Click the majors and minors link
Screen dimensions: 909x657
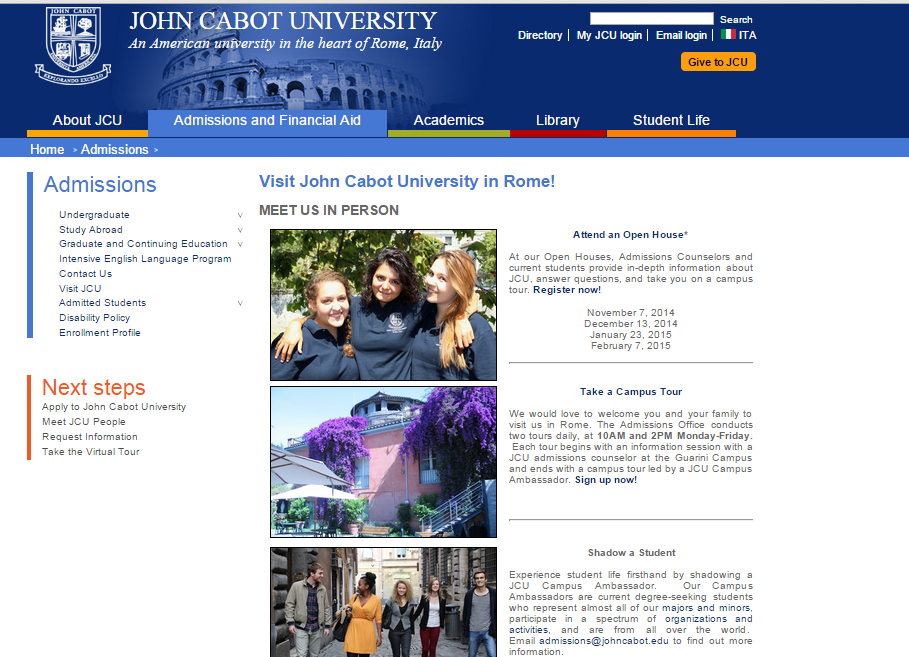[x=707, y=608]
